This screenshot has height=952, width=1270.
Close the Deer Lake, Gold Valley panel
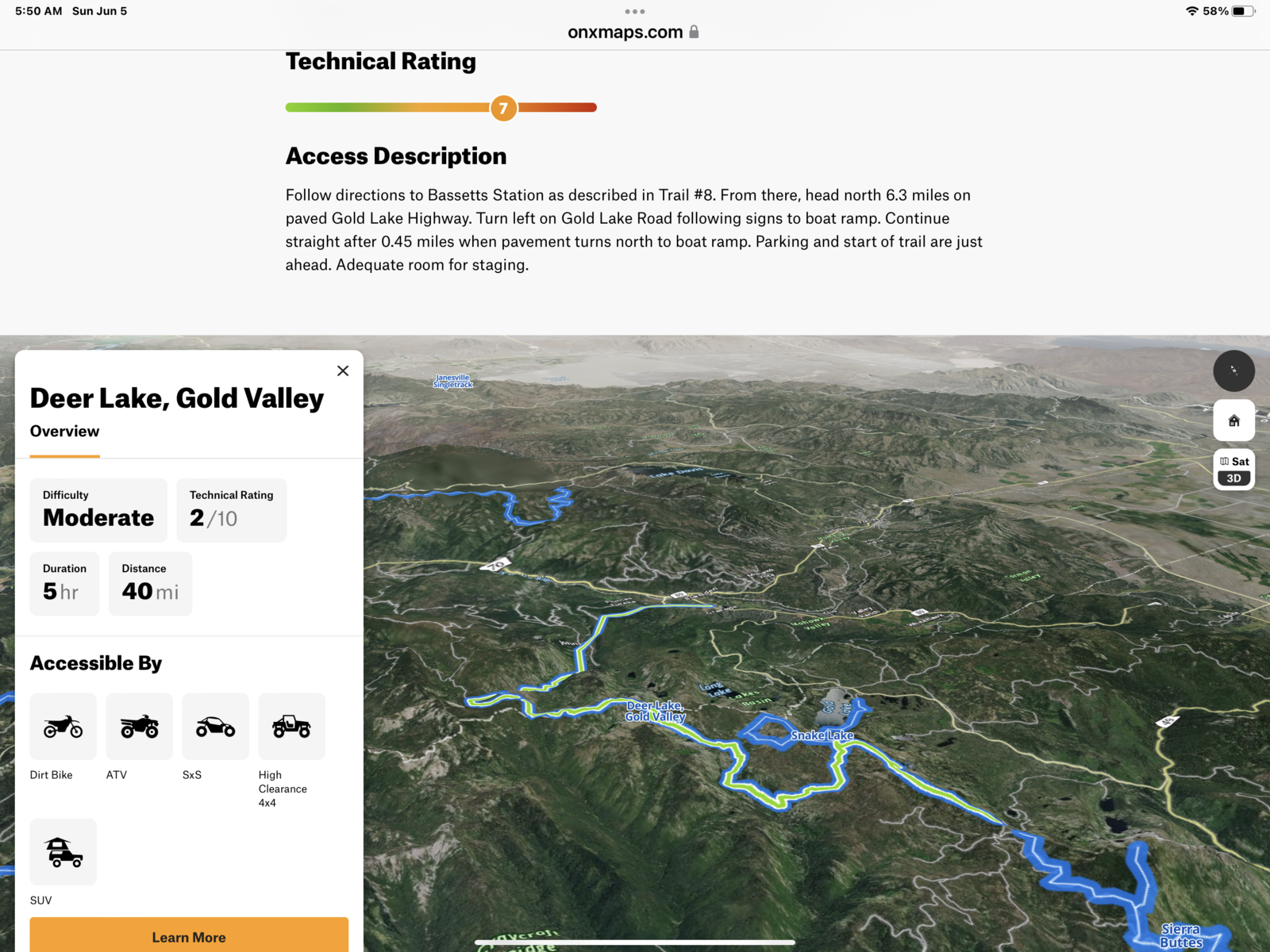click(x=343, y=370)
